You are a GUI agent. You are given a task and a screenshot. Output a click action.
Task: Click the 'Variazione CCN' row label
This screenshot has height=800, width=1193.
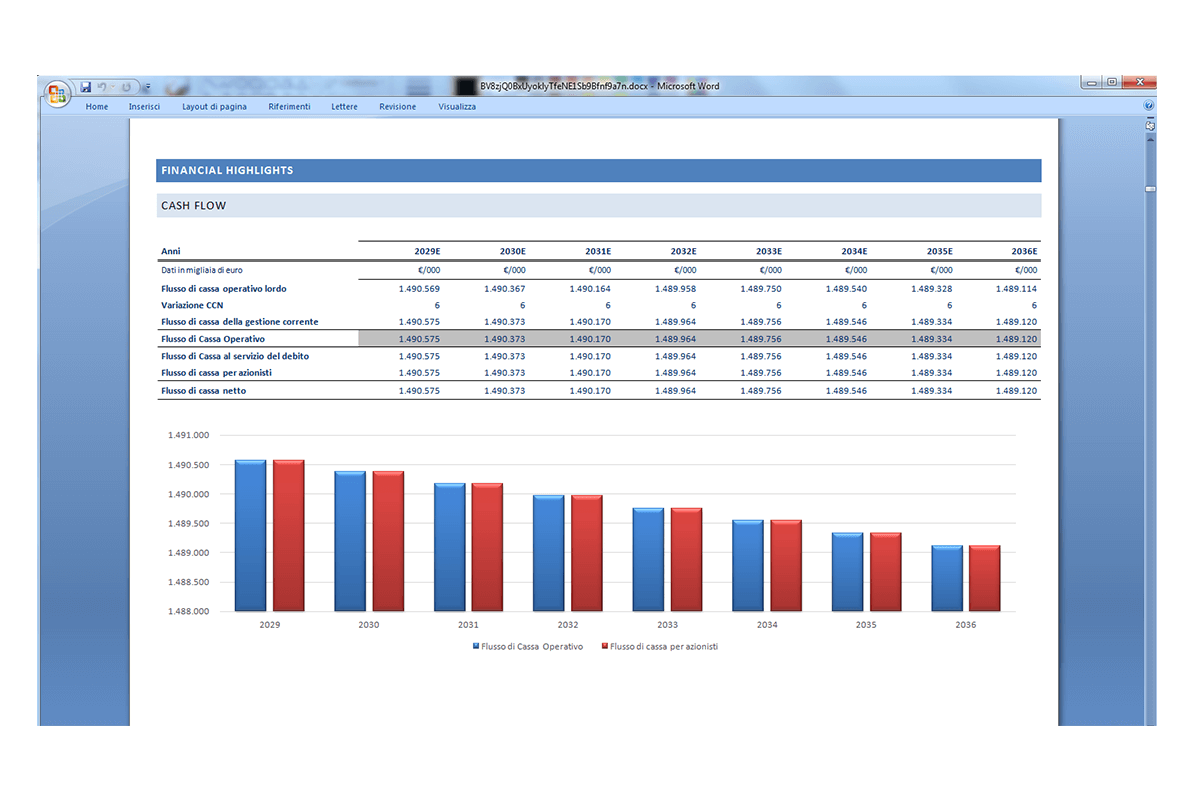click(192, 305)
